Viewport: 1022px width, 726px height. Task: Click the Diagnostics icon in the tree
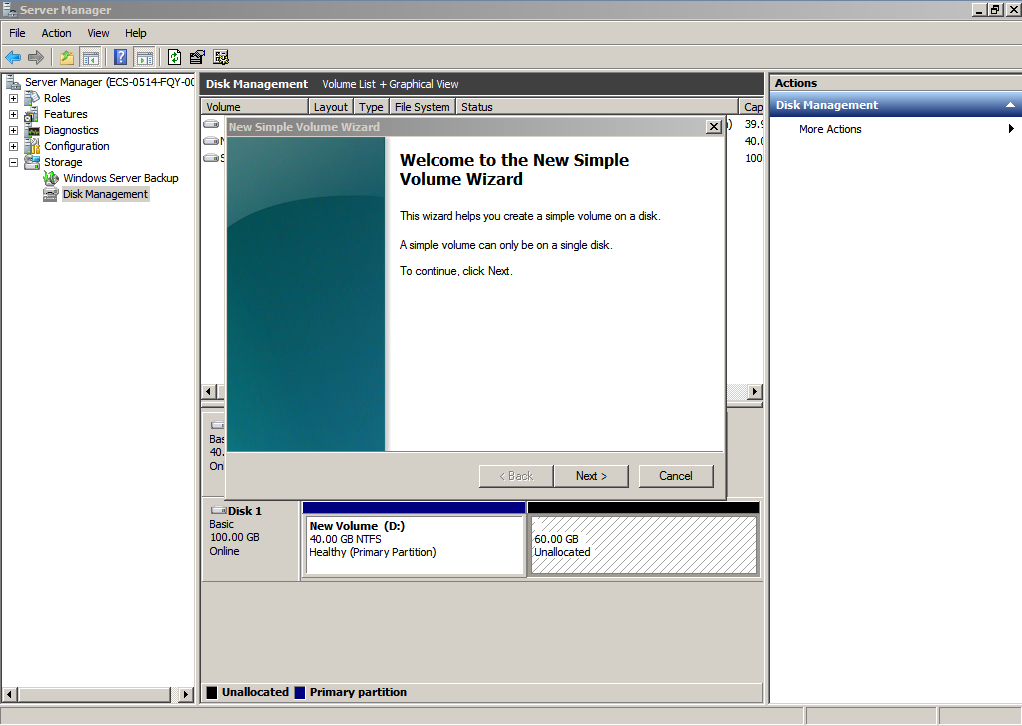tap(32, 130)
